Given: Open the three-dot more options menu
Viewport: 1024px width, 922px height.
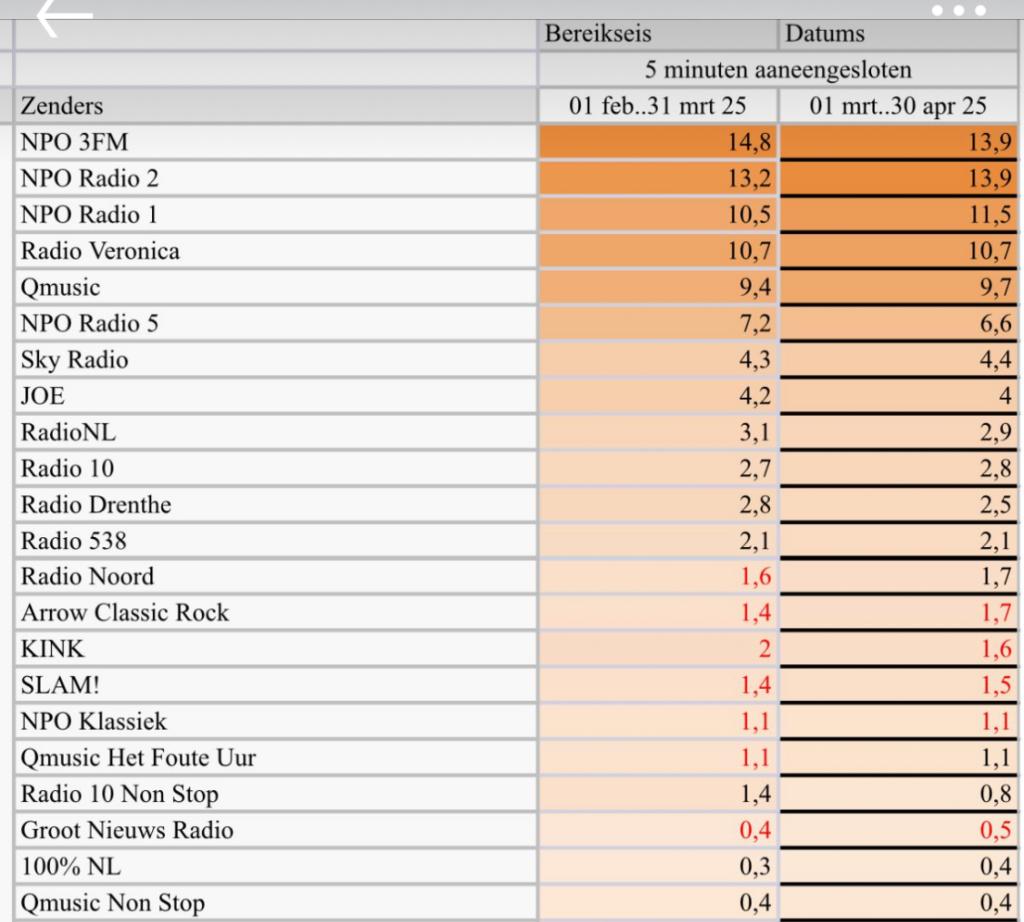Looking at the screenshot, I should point(958,10).
